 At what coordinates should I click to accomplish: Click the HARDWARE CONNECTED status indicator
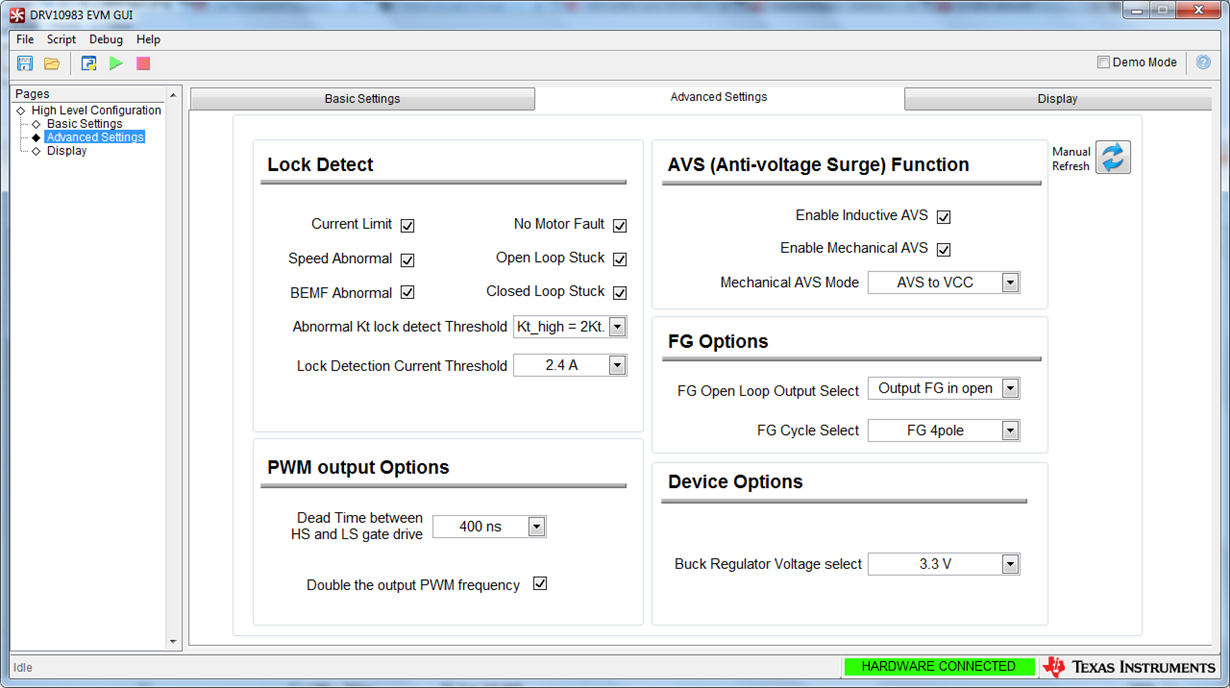click(938, 667)
